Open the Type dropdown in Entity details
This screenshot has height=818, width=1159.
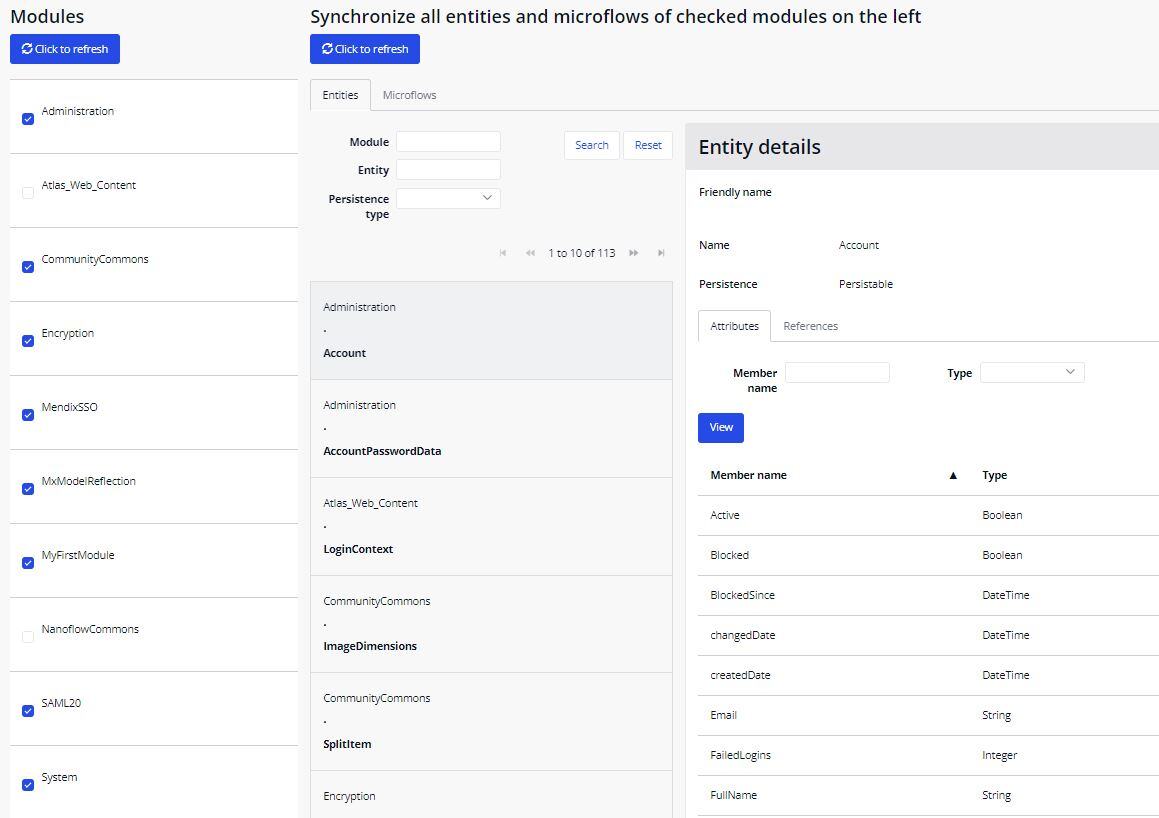pos(1031,372)
